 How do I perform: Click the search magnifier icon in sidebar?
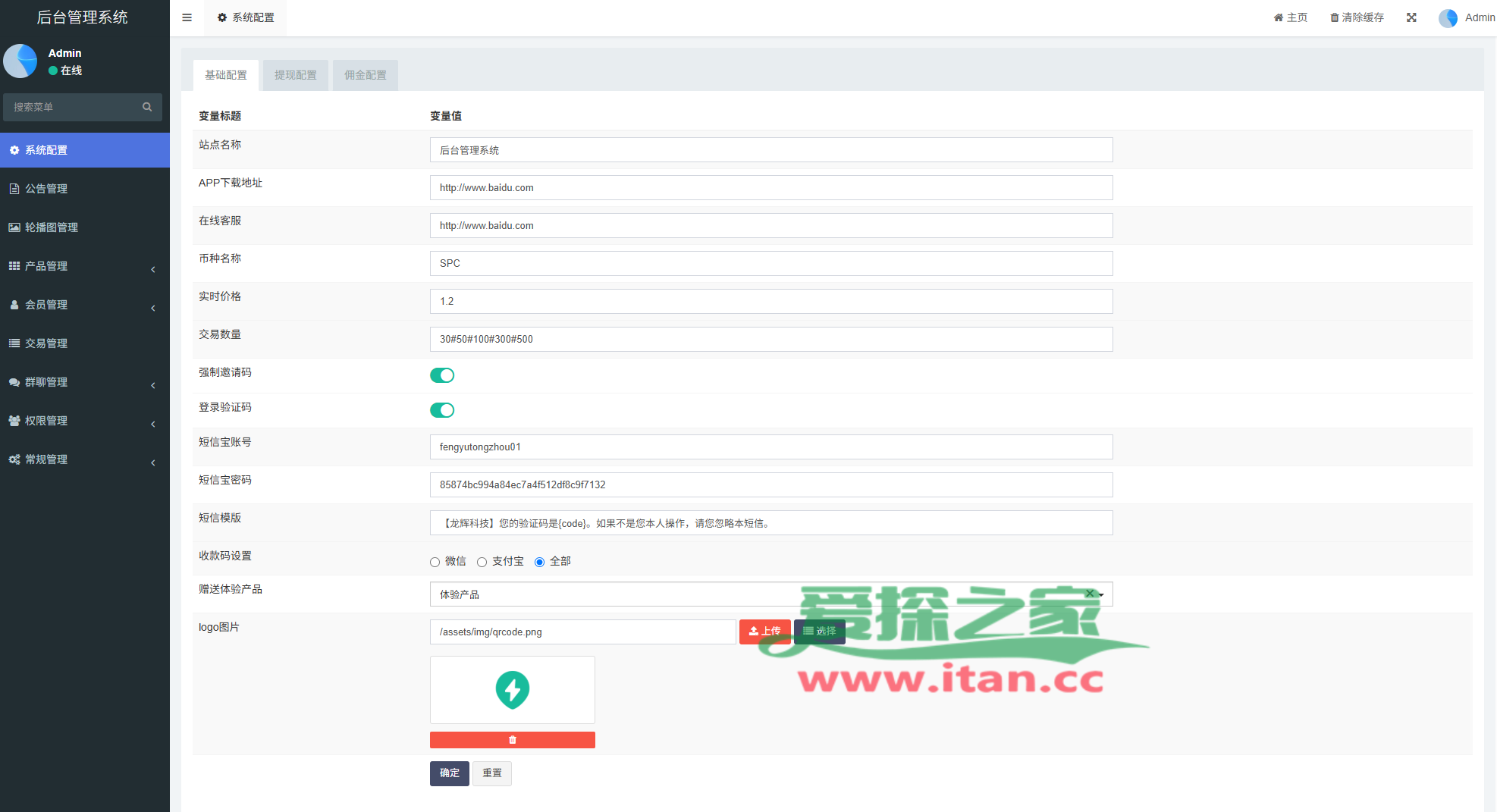[x=147, y=107]
